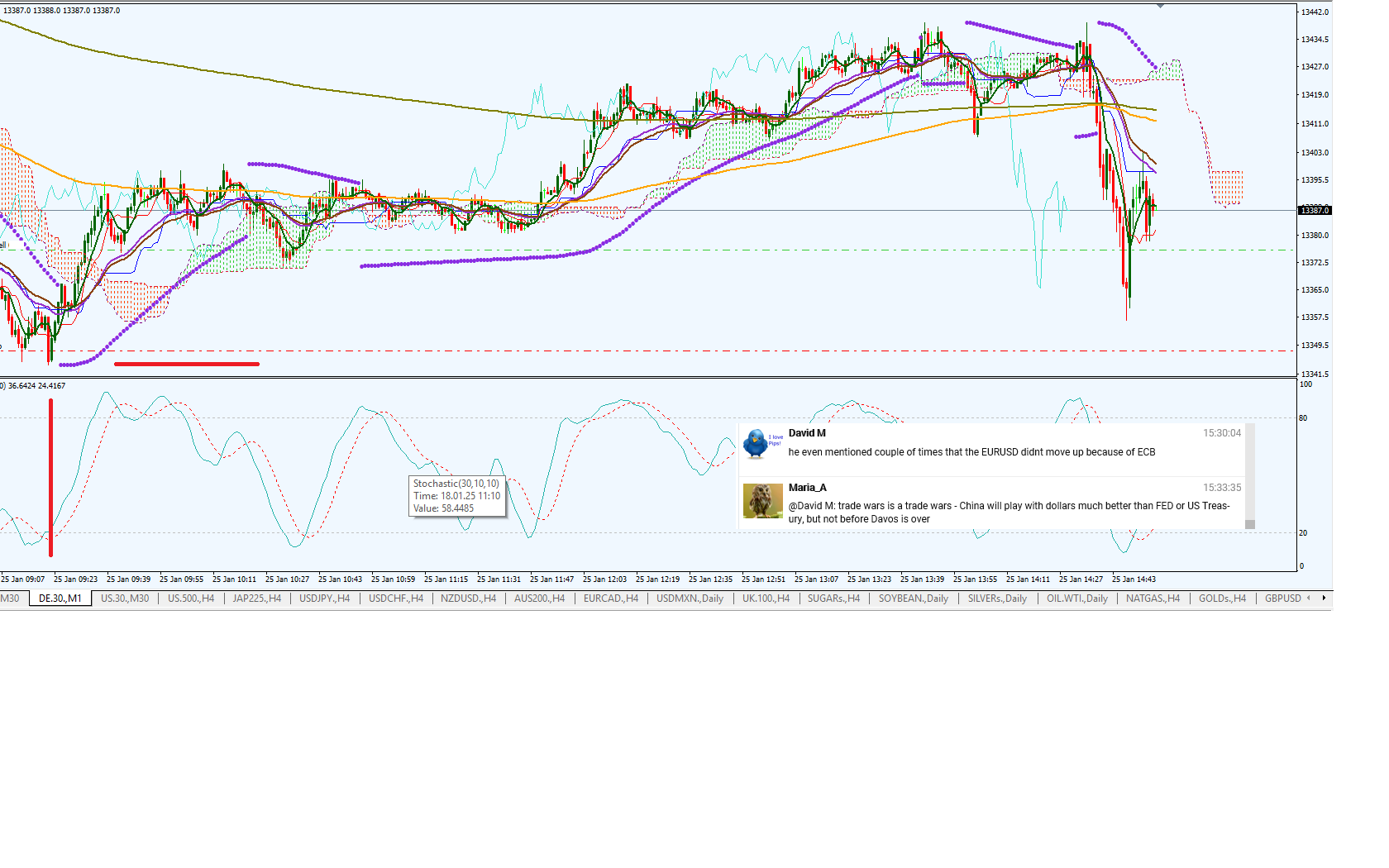Open the SILVERs.,Daily chart tab
The width and height of the screenshot is (1389, 868).
(997, 599)
